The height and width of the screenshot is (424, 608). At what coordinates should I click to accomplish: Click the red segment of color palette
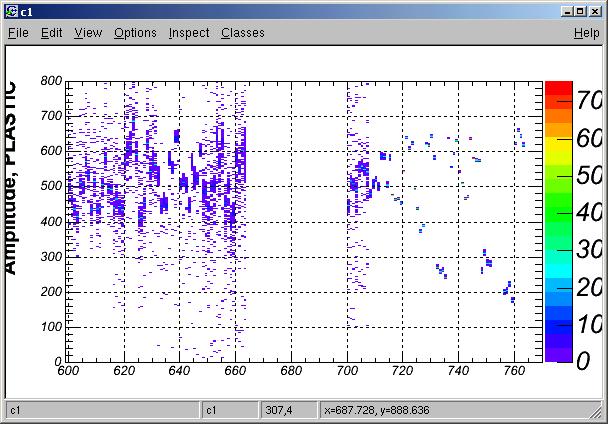[x=559, y=88]
